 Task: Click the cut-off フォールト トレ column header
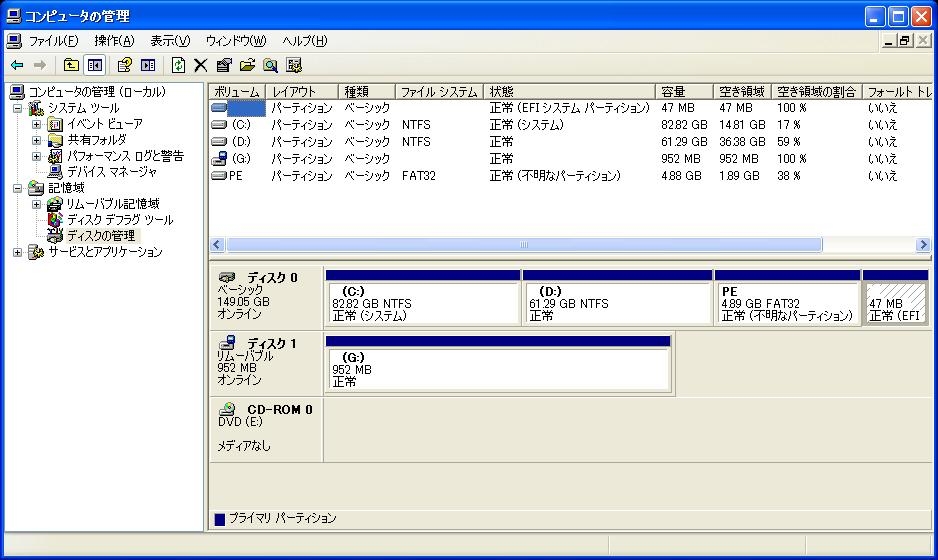click(x=897, y=92)
